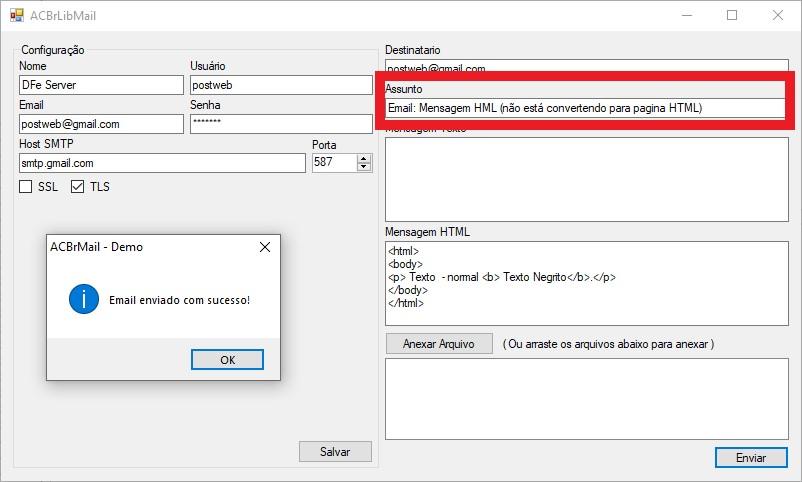Decrease the Porta value with down arrow
Viewport: 802px width, 482px height.
364,167
